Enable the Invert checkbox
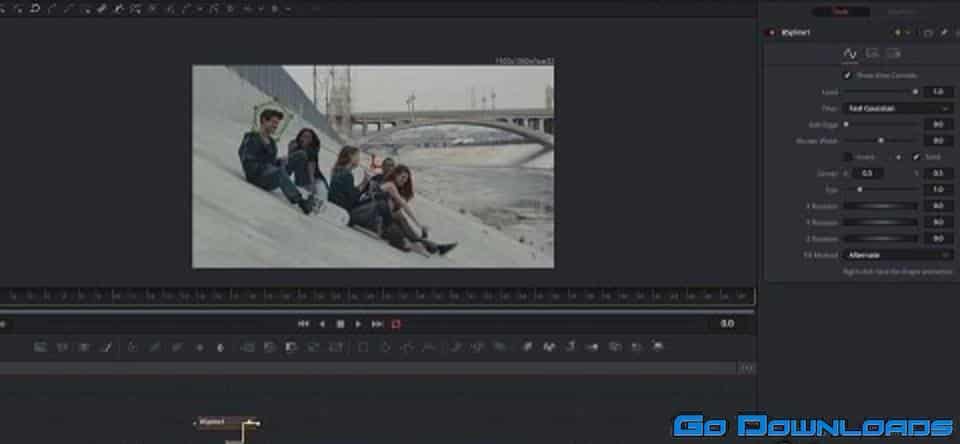960x444 pixels. (x=848, y=157)
